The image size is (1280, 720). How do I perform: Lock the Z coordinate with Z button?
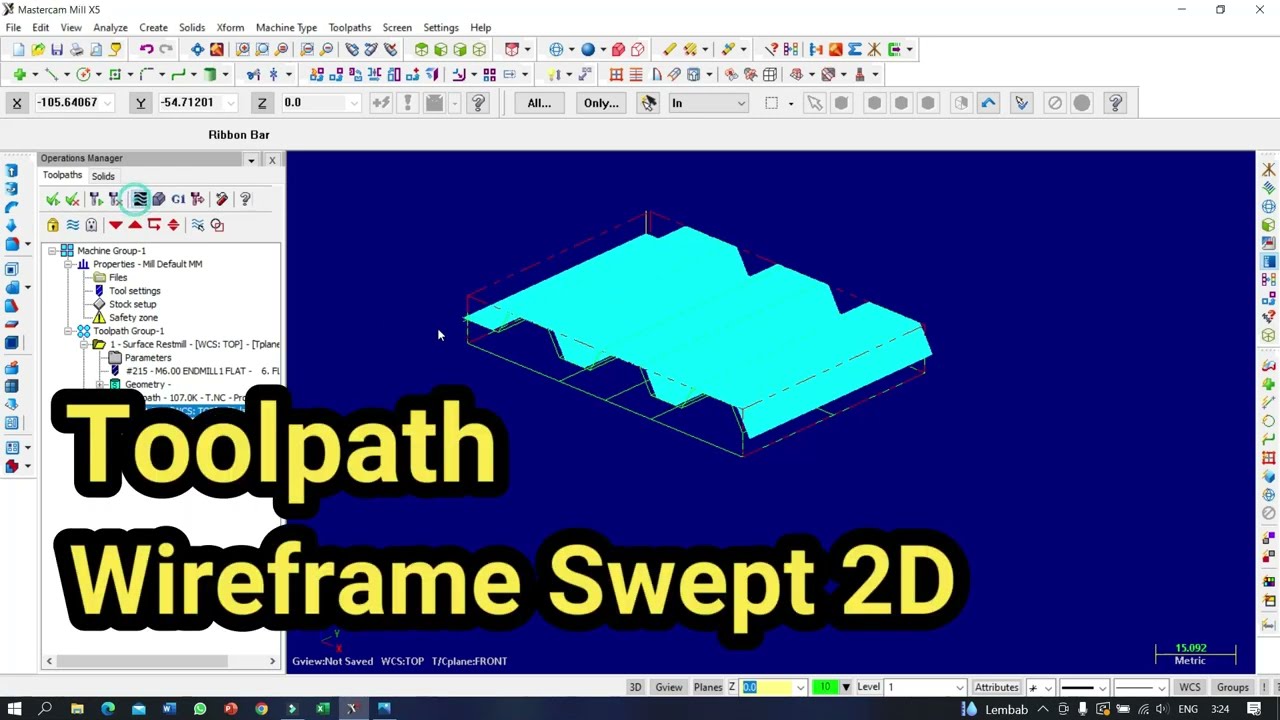(x=262, y=102)
